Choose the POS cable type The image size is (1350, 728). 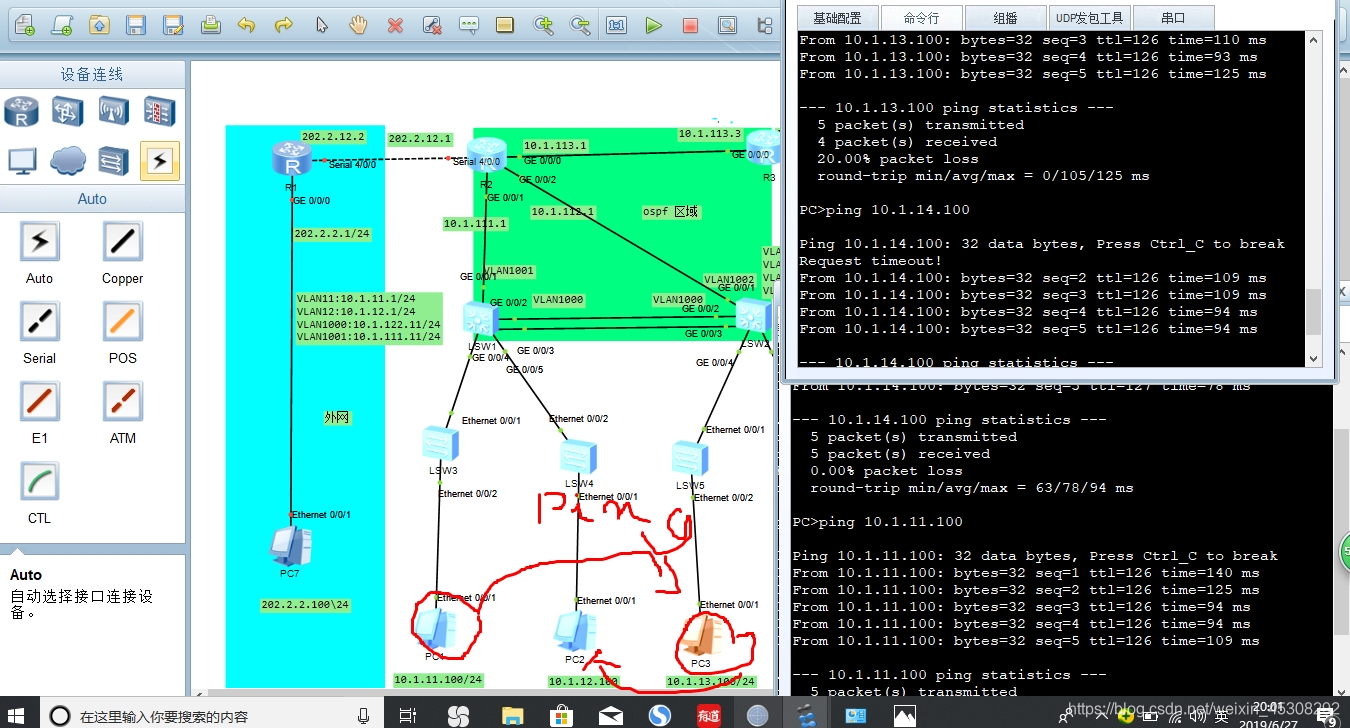click(x=122, y=321)
